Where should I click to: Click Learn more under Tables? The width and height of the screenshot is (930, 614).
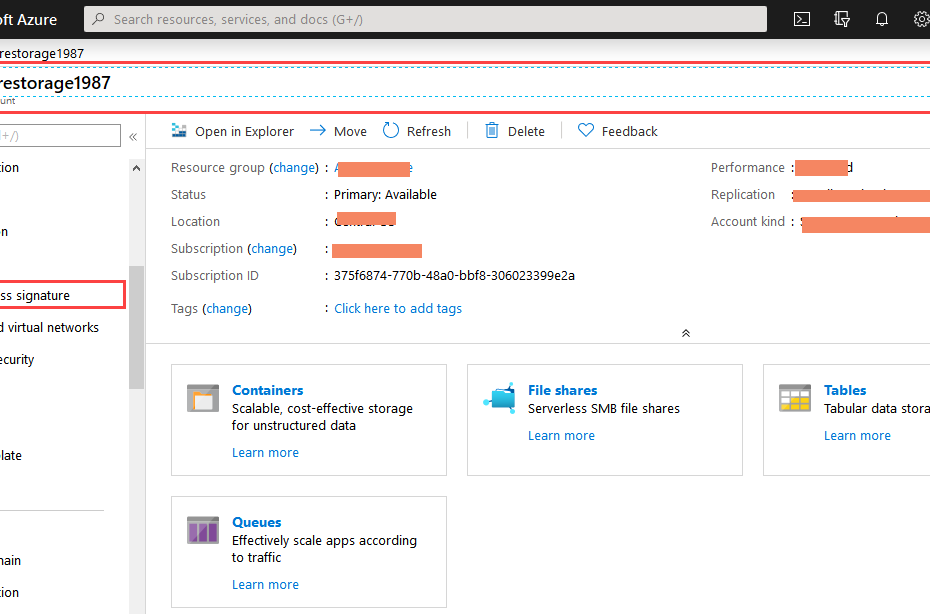[x=857, y=435]
